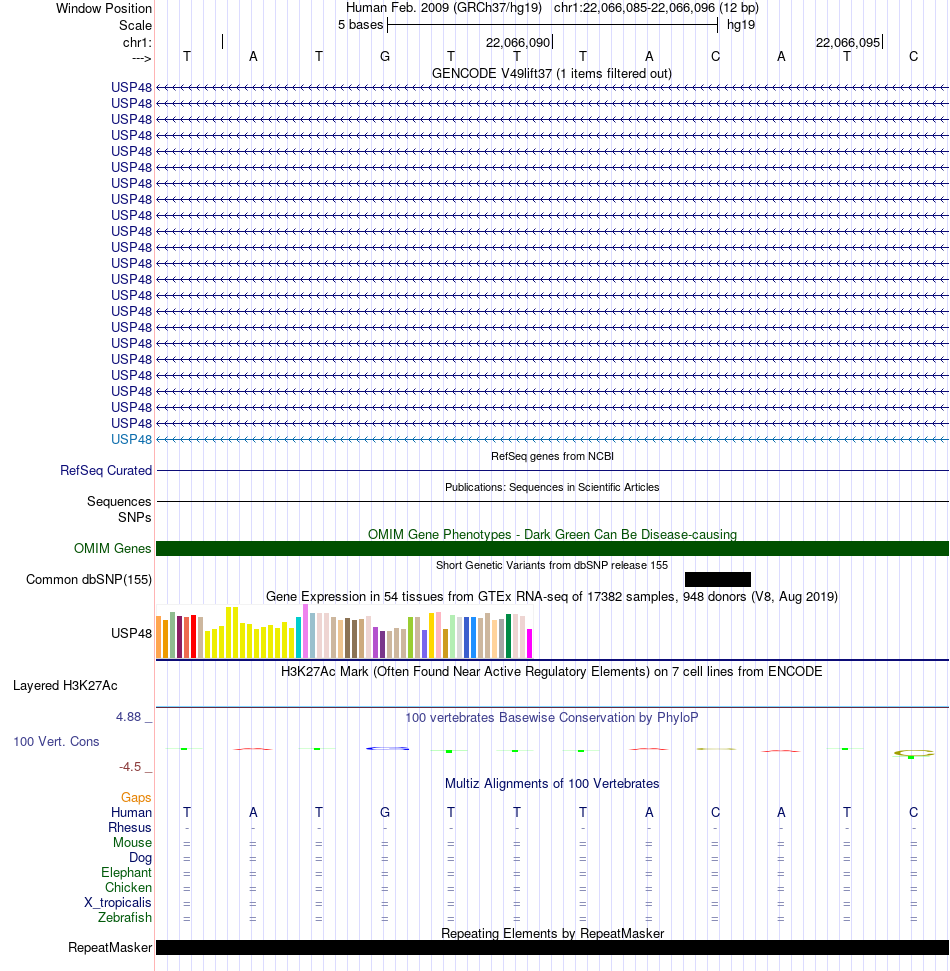Click the 'Common dbSNP(155)' track label
This screenshot has height=971, width=950.
pos(89,580)
